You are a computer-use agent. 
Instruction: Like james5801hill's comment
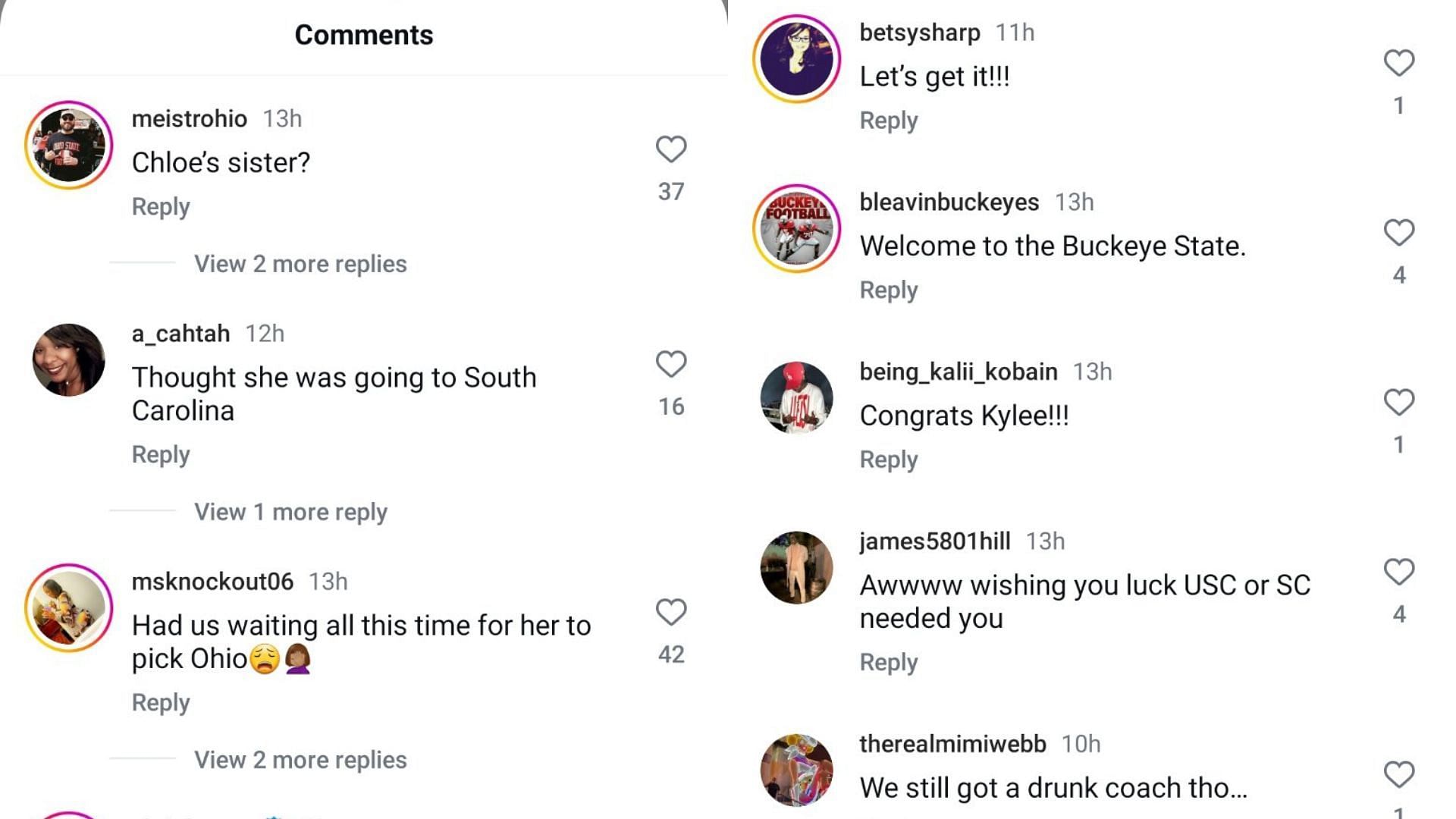tap(1398, 572)
